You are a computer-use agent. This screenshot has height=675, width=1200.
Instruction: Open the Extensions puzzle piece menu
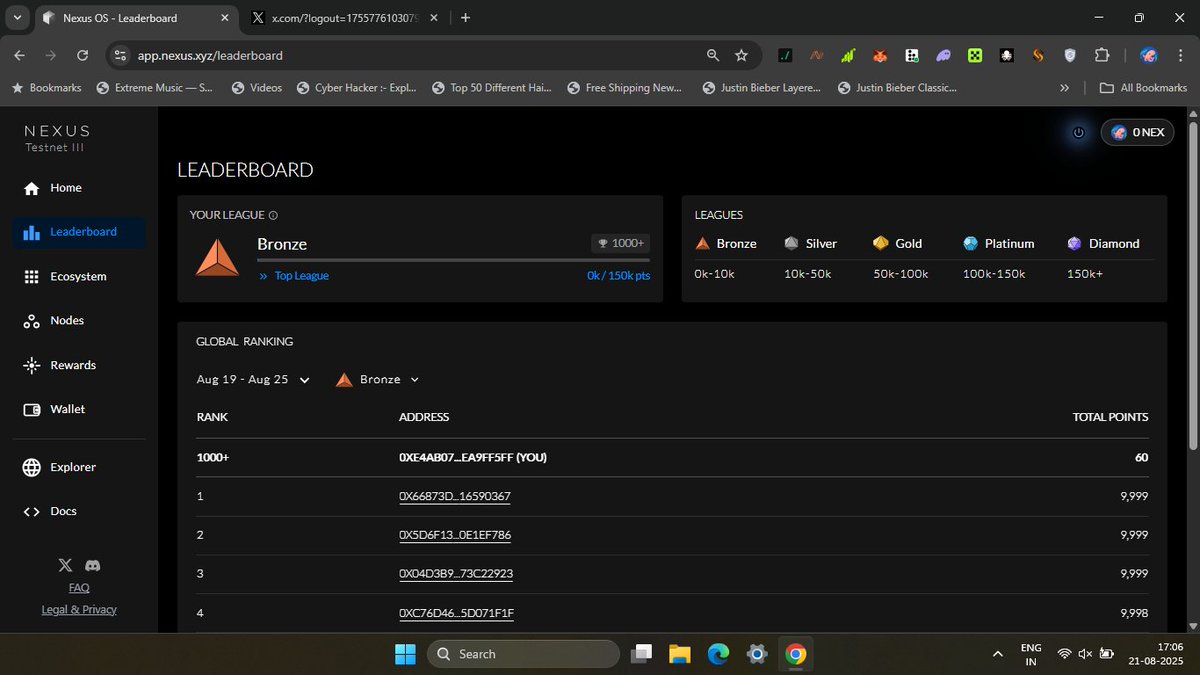click(1101, 56)
